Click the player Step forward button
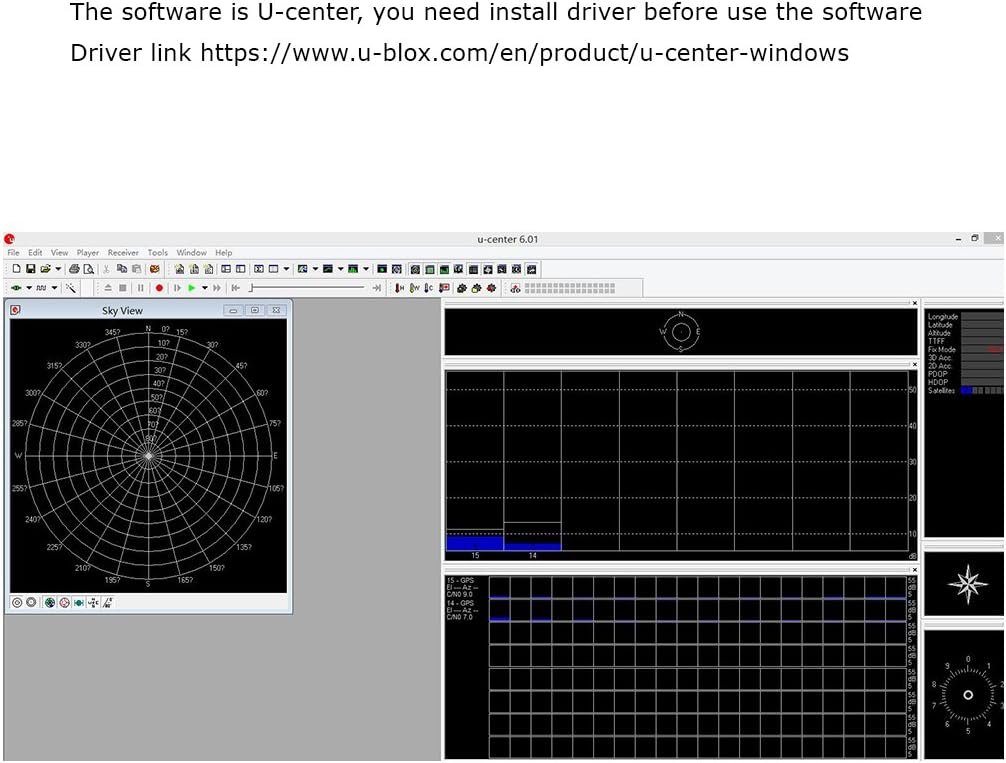Screen dimensions: 1006x763 coord(177,288)
